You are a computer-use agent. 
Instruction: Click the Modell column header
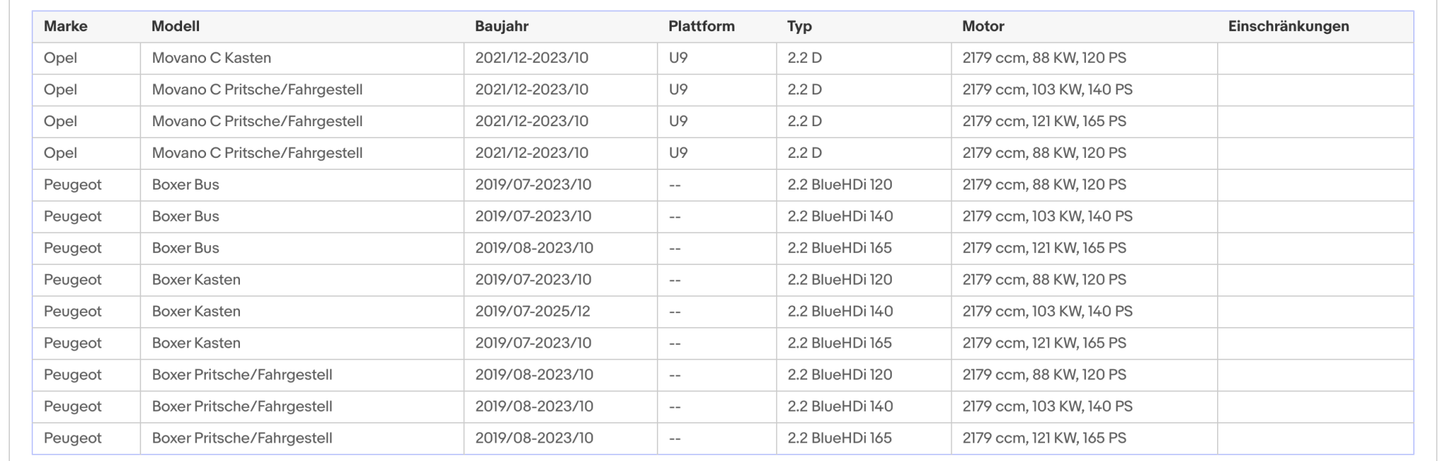[x=174, y=27]
